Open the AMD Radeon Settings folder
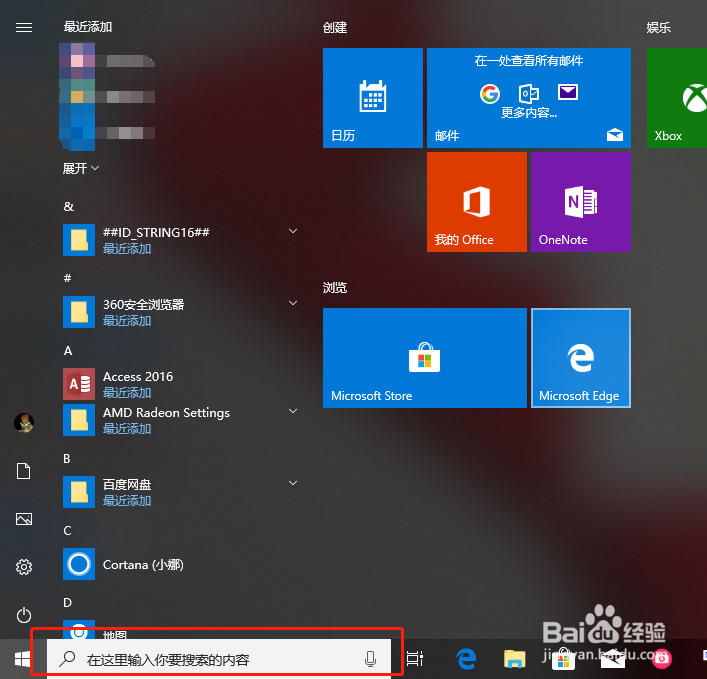The width and height of the screenshot is (707, 679). (x=180, y=420)
